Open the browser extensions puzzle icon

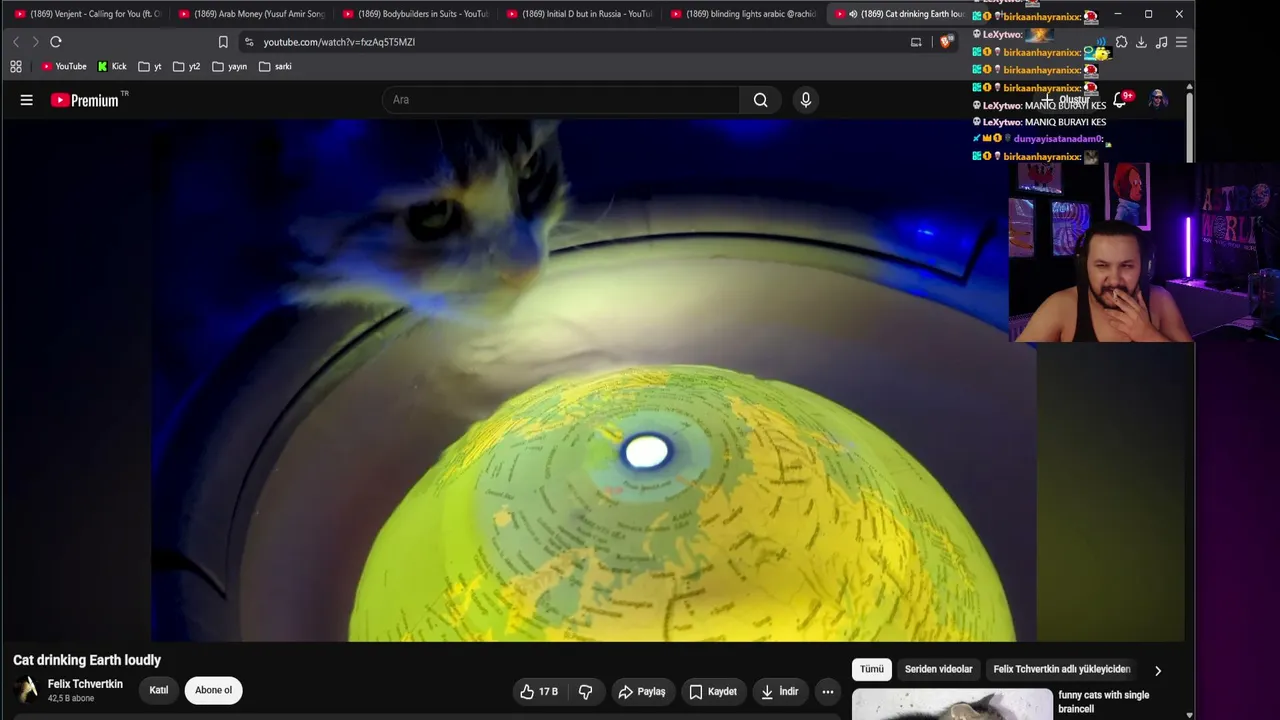[x=1122, y=42]
